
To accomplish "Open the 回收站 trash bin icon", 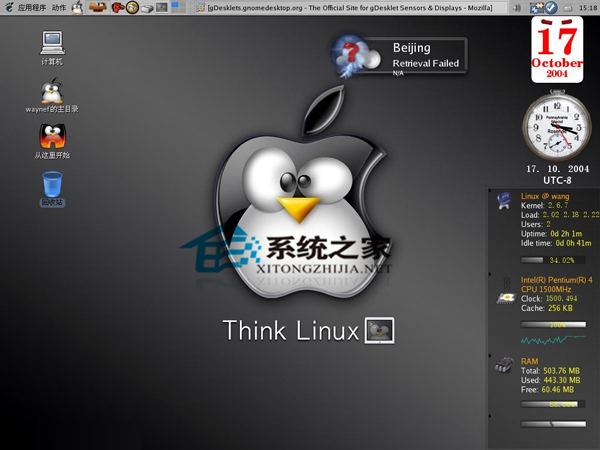I will pos(52,189).
